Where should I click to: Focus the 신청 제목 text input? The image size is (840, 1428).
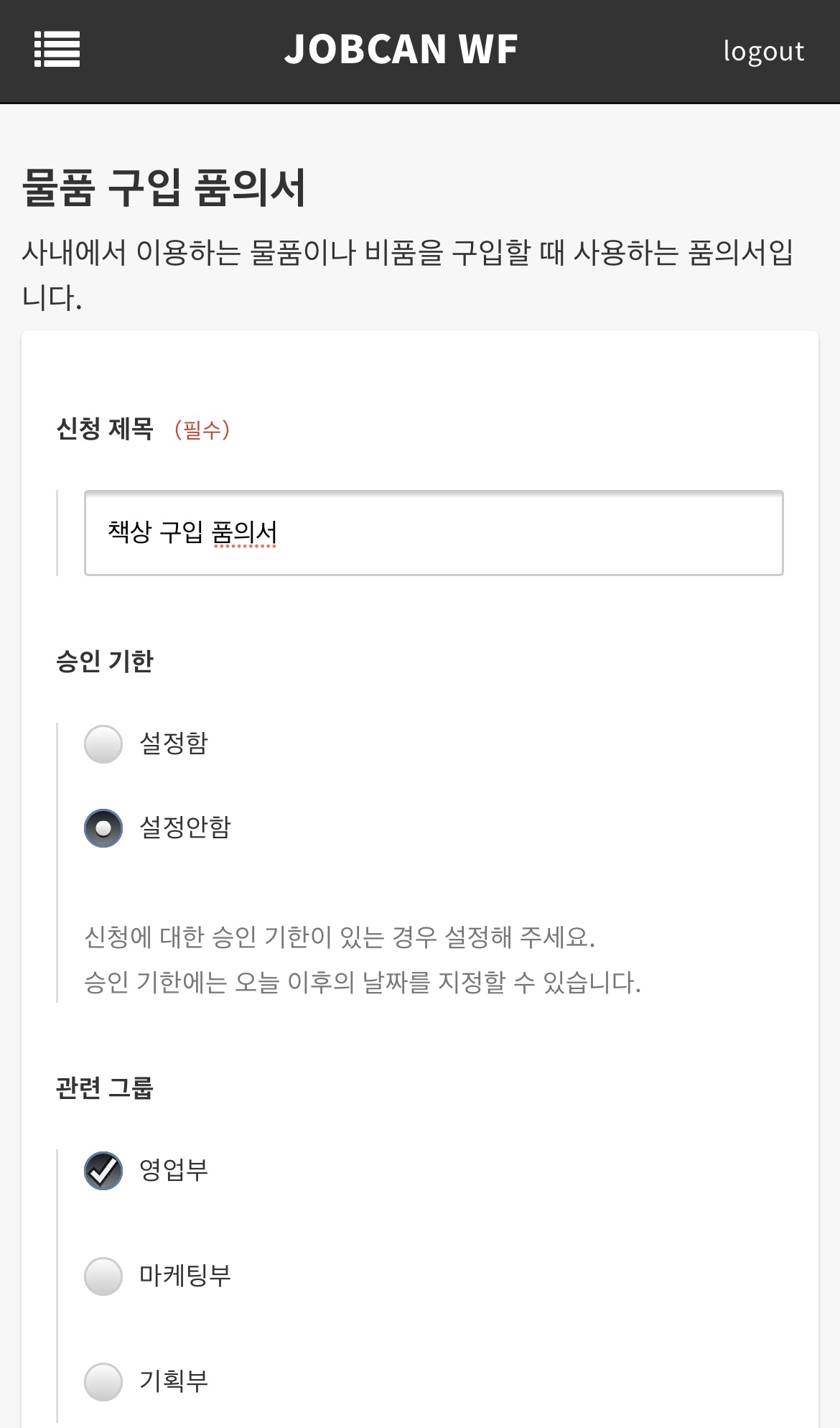click(434, 533)
